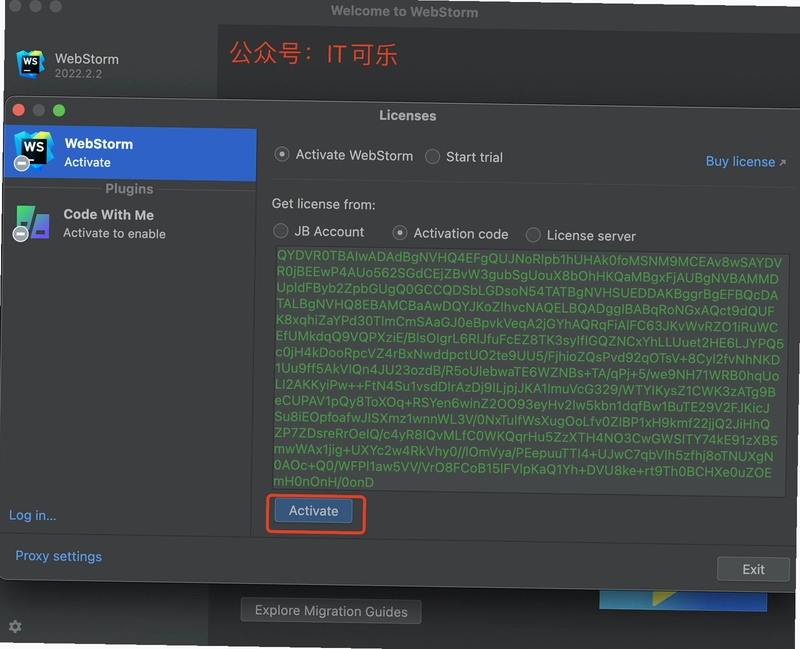Click the 'Plugins' section header
This screenshot has height=649, width=800.
pos(129,189)
